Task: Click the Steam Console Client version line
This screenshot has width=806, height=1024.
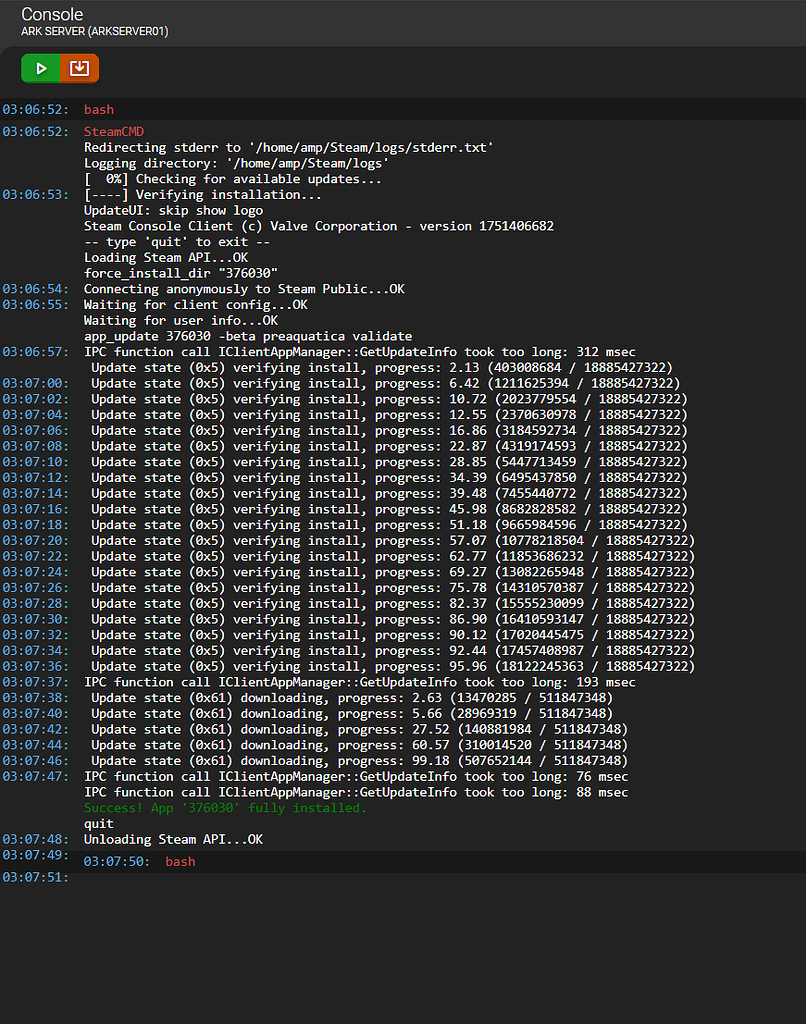Action: point(318,226)
